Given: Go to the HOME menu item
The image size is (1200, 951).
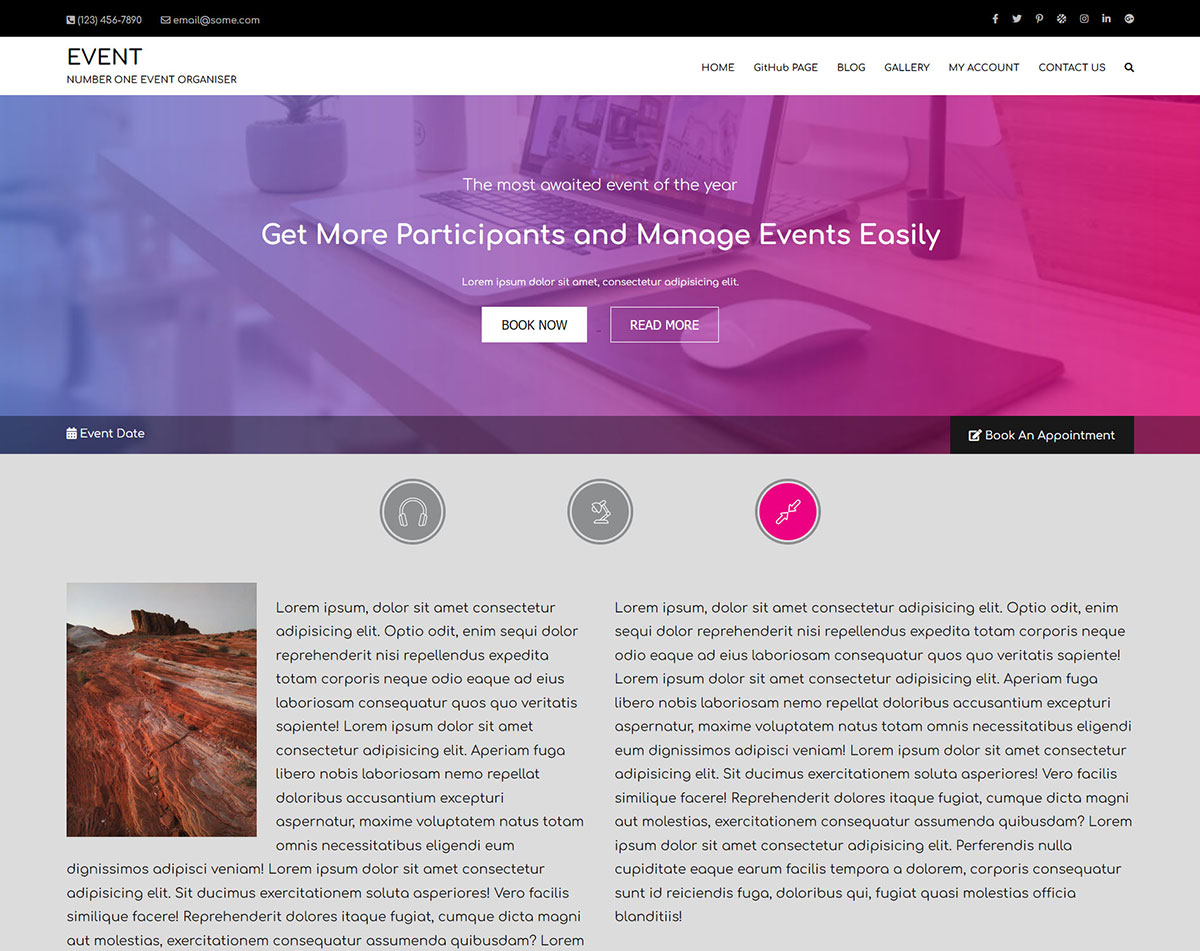Looking at the screenshot, I should coord(718,67).
